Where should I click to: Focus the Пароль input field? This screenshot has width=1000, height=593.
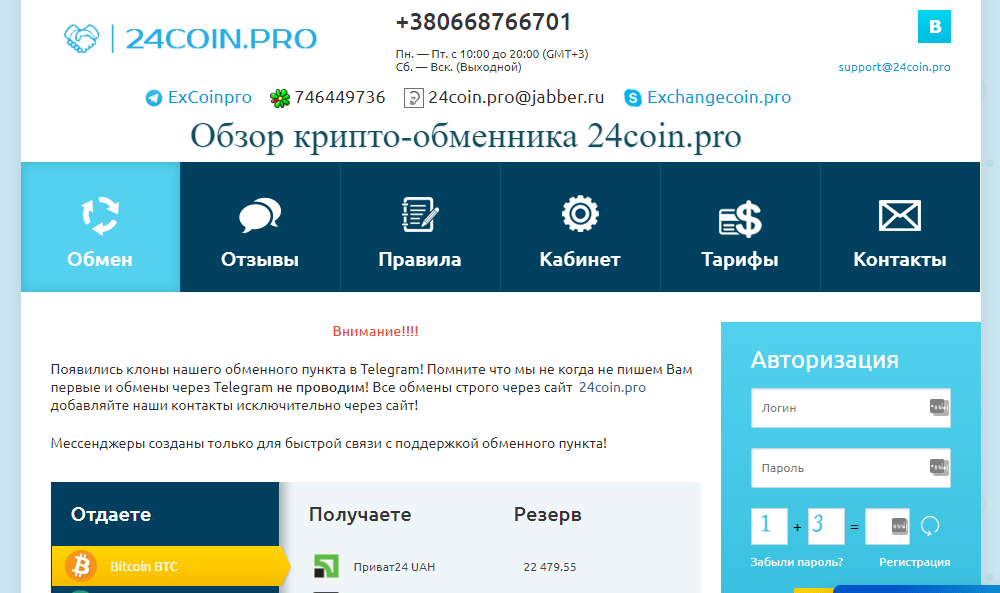pyautogui.click(x=851, y=467)
